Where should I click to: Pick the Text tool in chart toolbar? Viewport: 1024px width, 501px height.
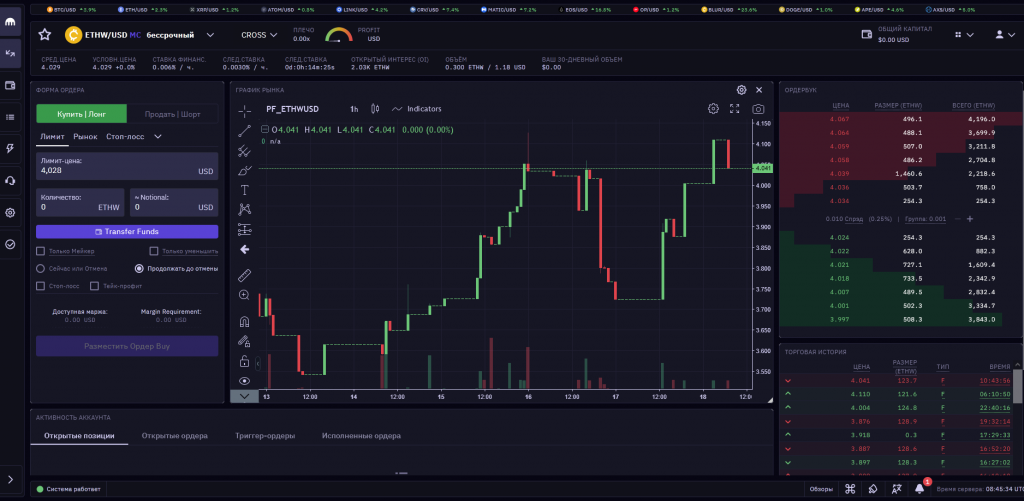tap(245, 189)
